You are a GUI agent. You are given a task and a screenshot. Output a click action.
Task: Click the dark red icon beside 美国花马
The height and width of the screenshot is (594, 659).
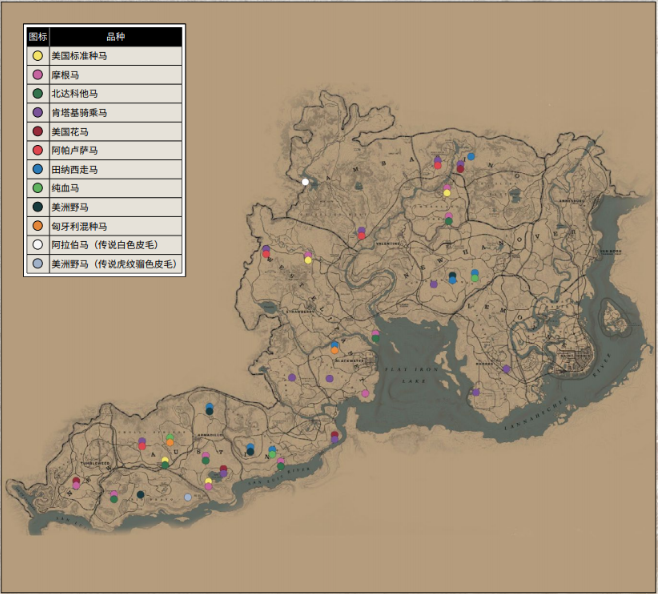[x=37, y=132]
